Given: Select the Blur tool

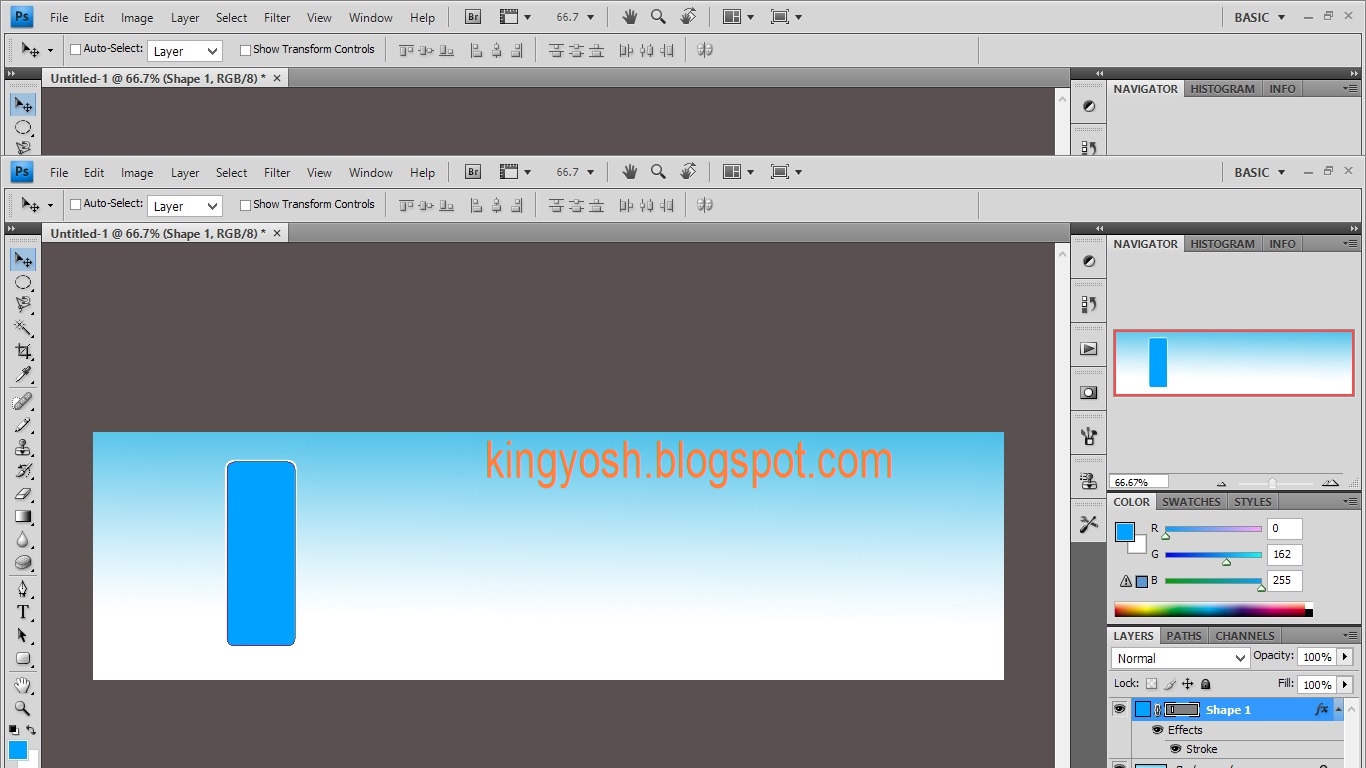Looking at the screenshot, I should click(23, 540).
